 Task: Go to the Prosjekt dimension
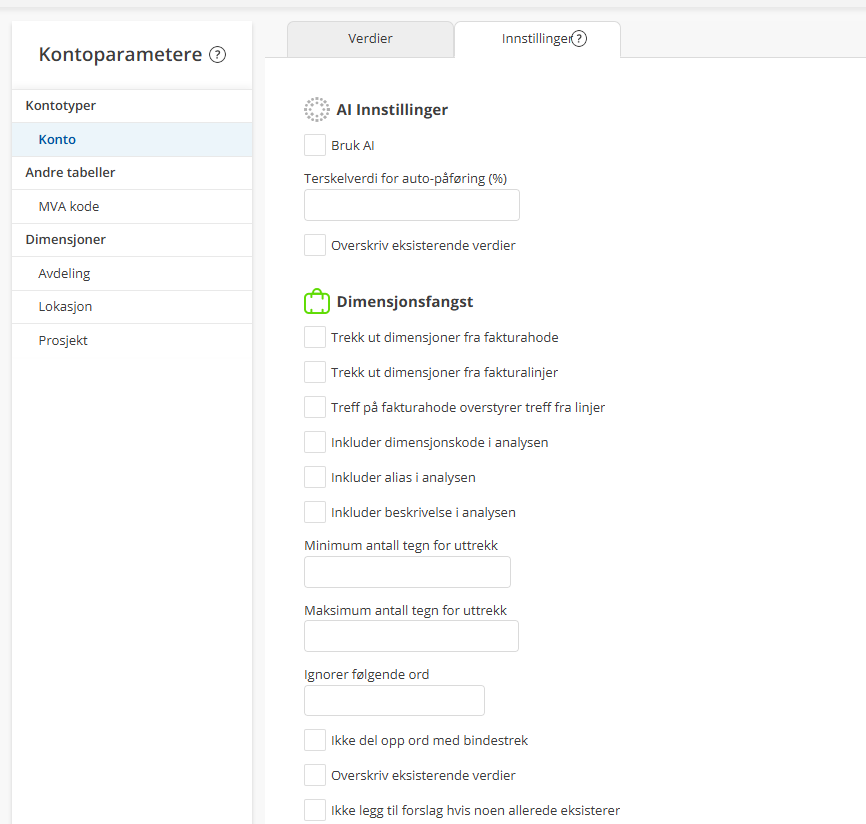63,341
